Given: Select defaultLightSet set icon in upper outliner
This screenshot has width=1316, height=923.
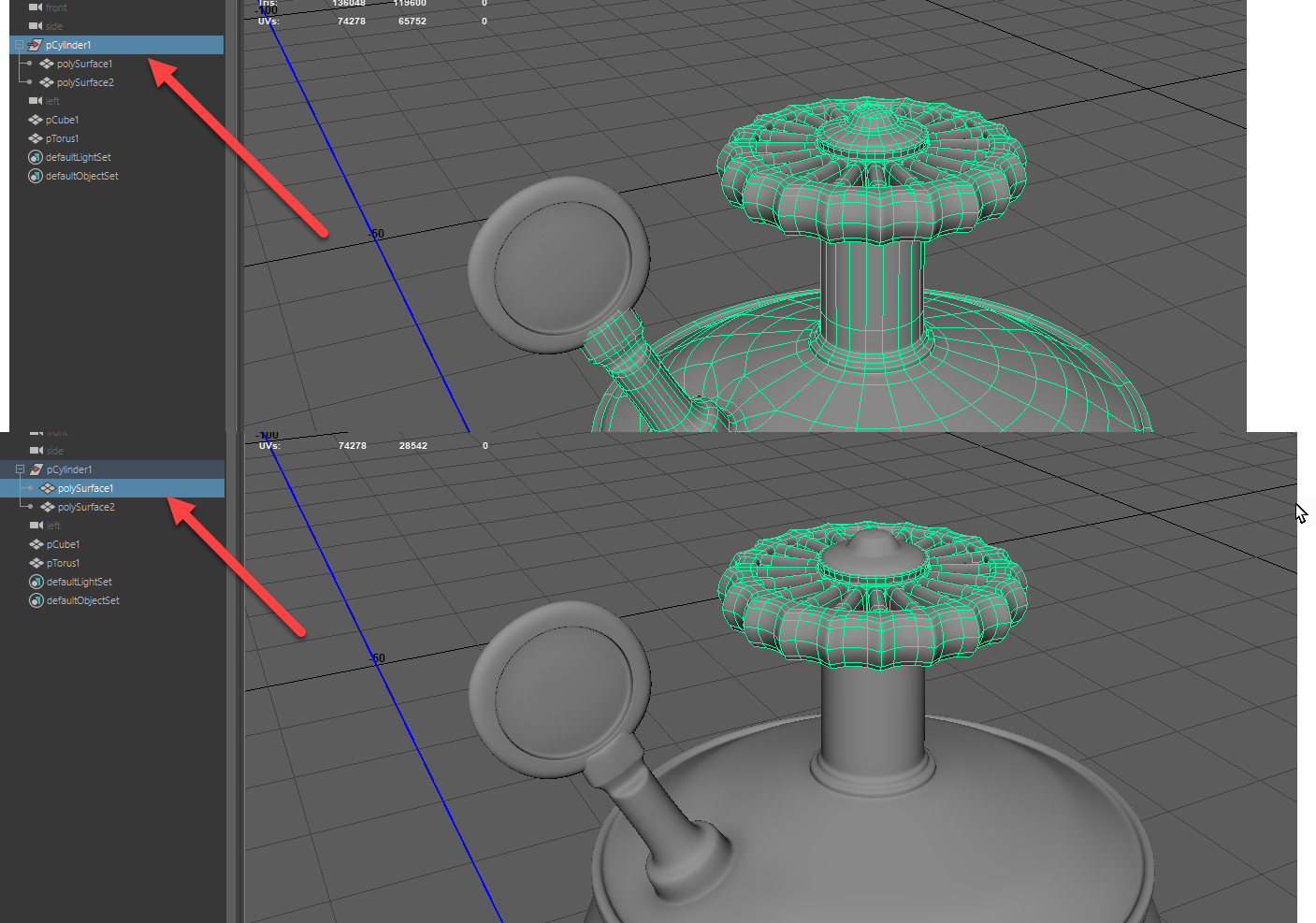Looking at the screenshot, I should (x=36, y=157).
